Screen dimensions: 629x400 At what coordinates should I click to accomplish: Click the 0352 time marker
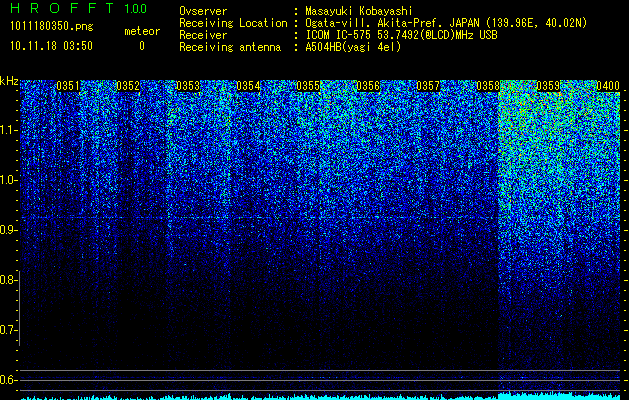(128, 86)
